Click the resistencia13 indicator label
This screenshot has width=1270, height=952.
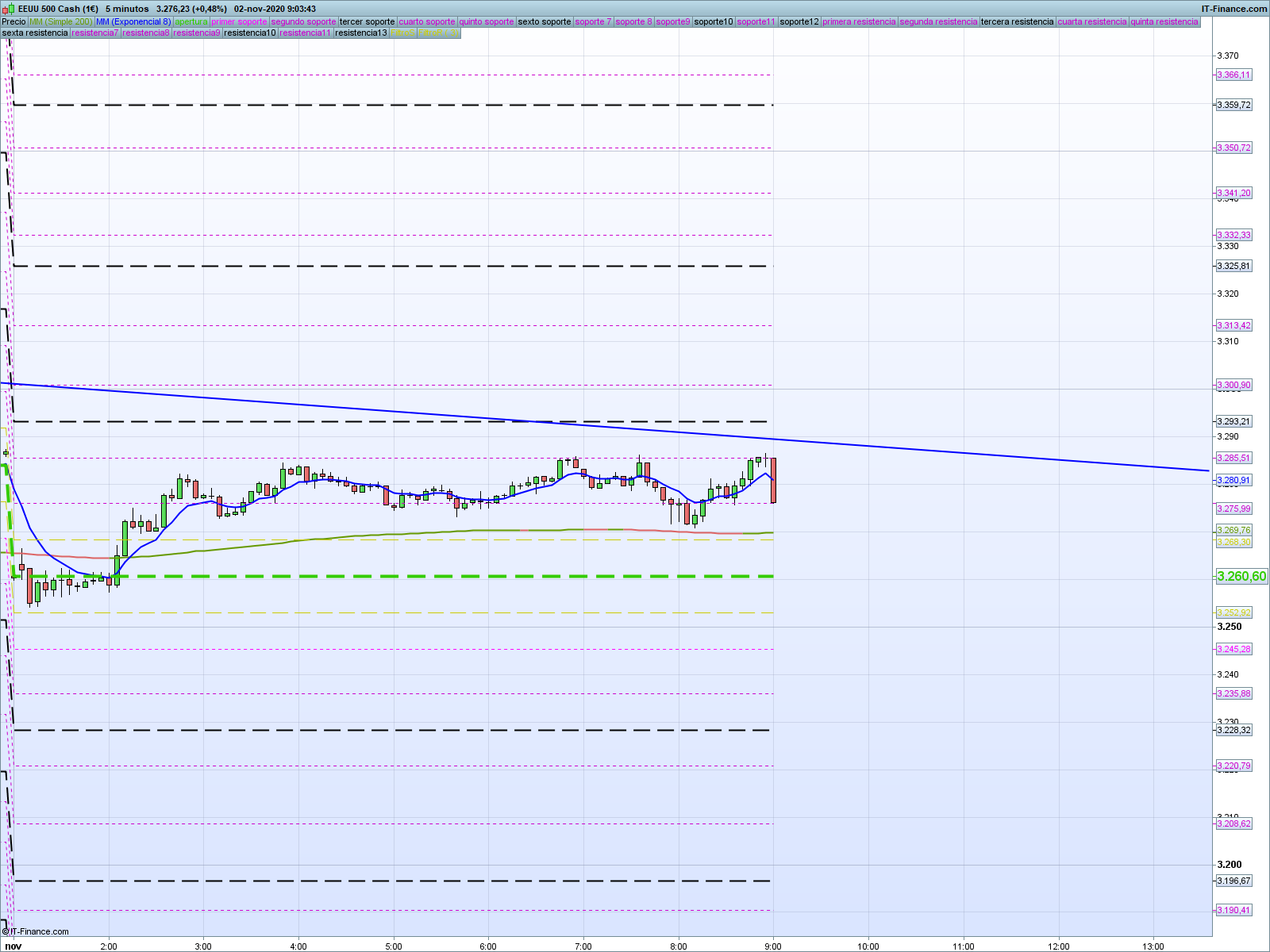point(361,33)
